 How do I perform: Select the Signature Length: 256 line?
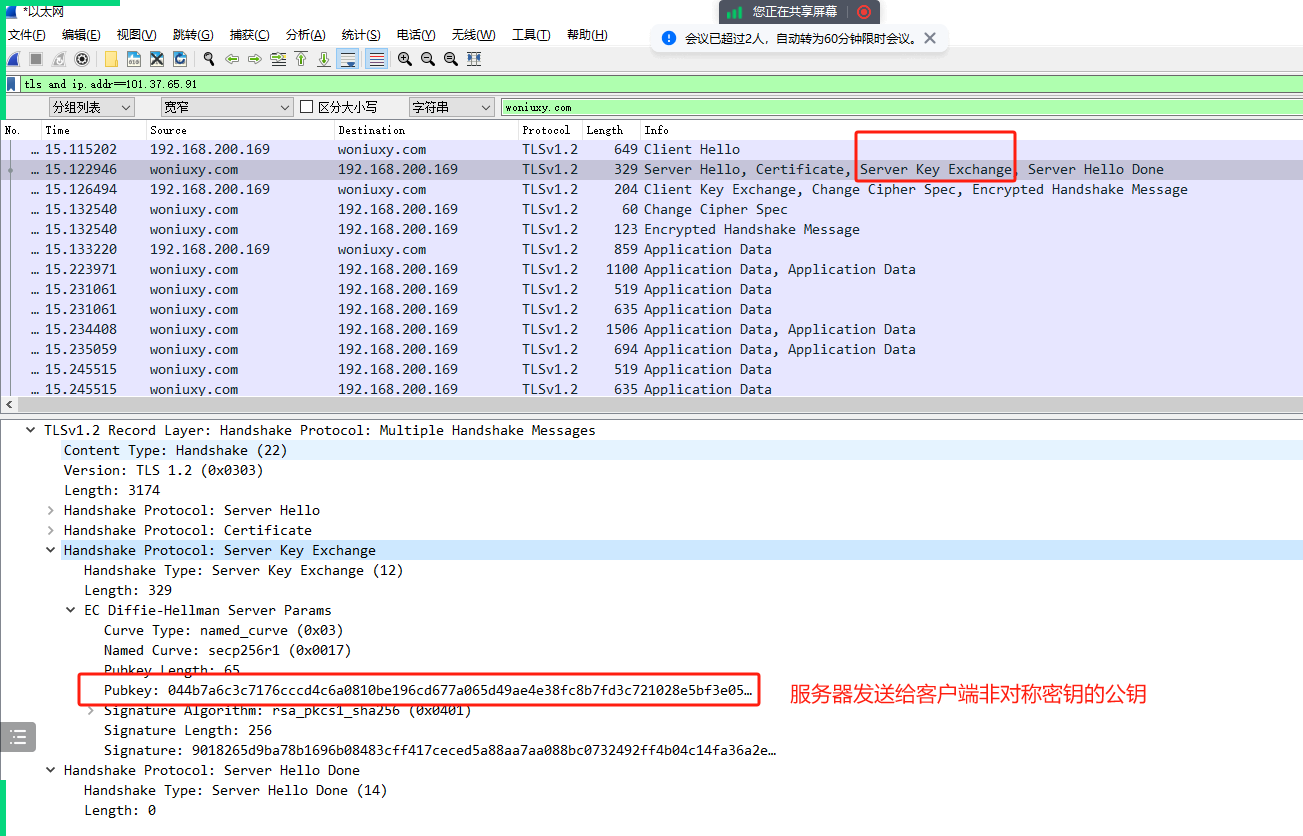click(x=188, y=730)
